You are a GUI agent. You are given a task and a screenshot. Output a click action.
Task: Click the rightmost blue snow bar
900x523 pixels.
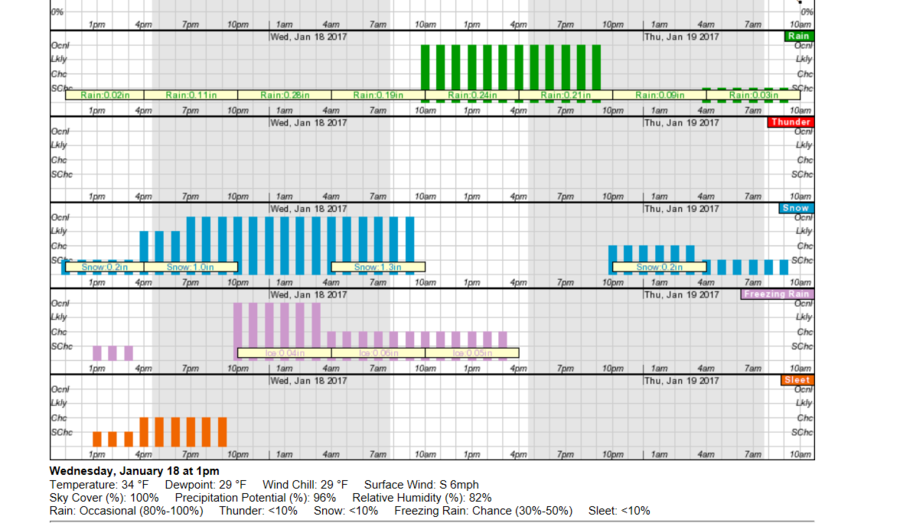pyautogui.click(x=783, y=267)
